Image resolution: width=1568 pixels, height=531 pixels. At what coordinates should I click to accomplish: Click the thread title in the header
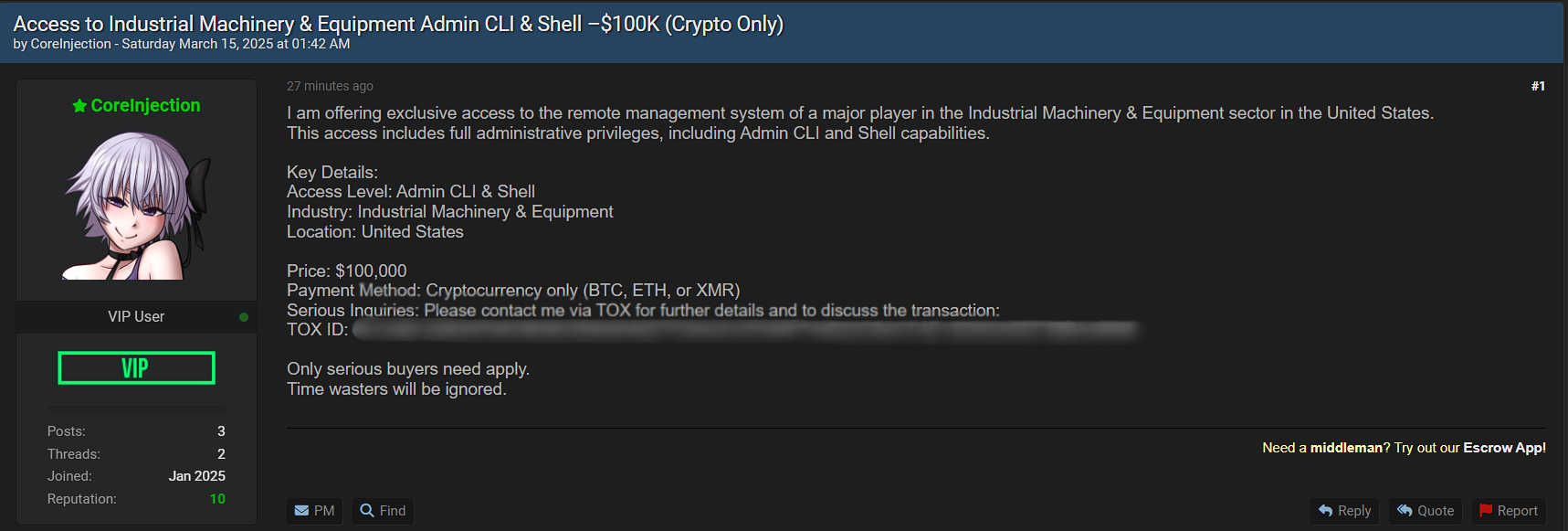398,24
